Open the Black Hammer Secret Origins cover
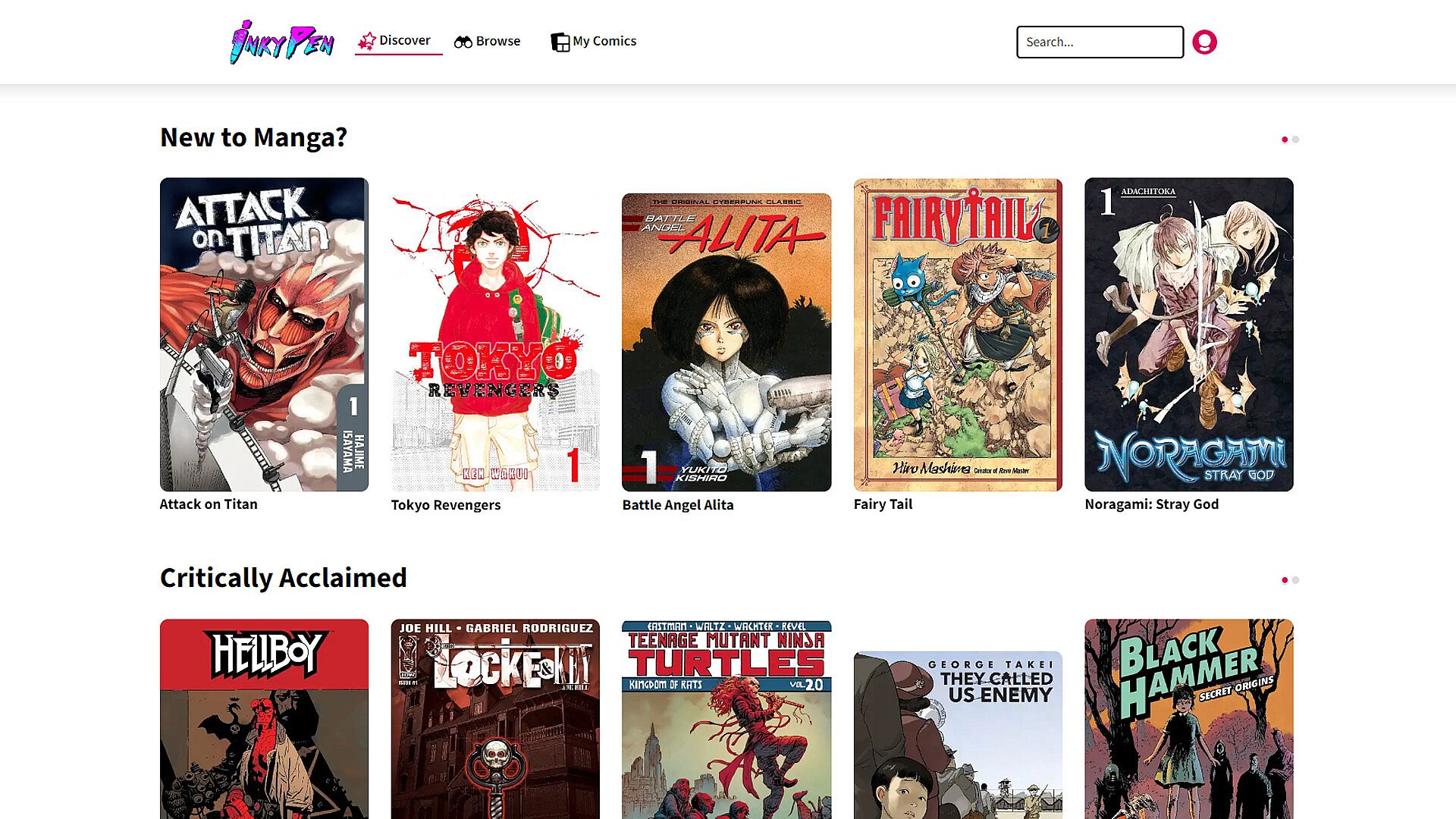Screen dimensions: 1456x819 1188,718
